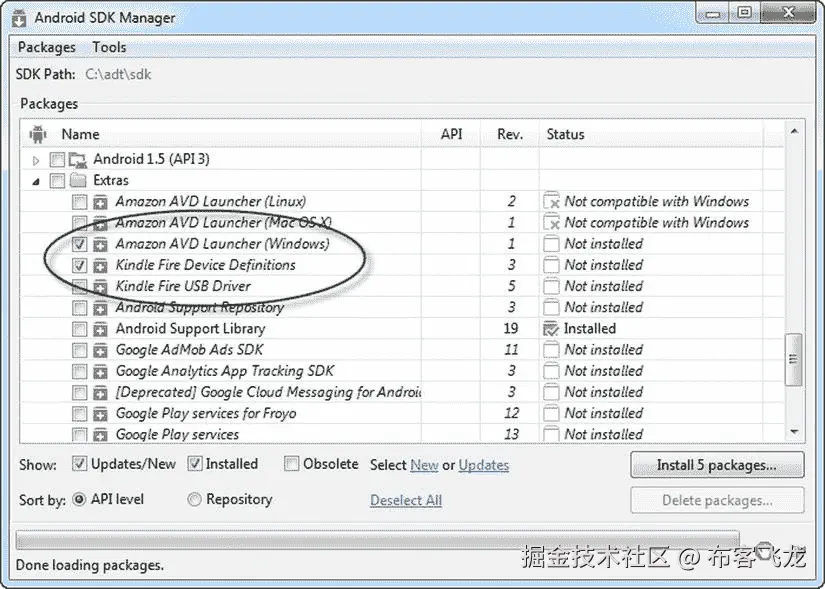The height and width of the screenshot is (589, 825).
Task: Click status icon for Android Support Repository
Action: click(551, 307)
